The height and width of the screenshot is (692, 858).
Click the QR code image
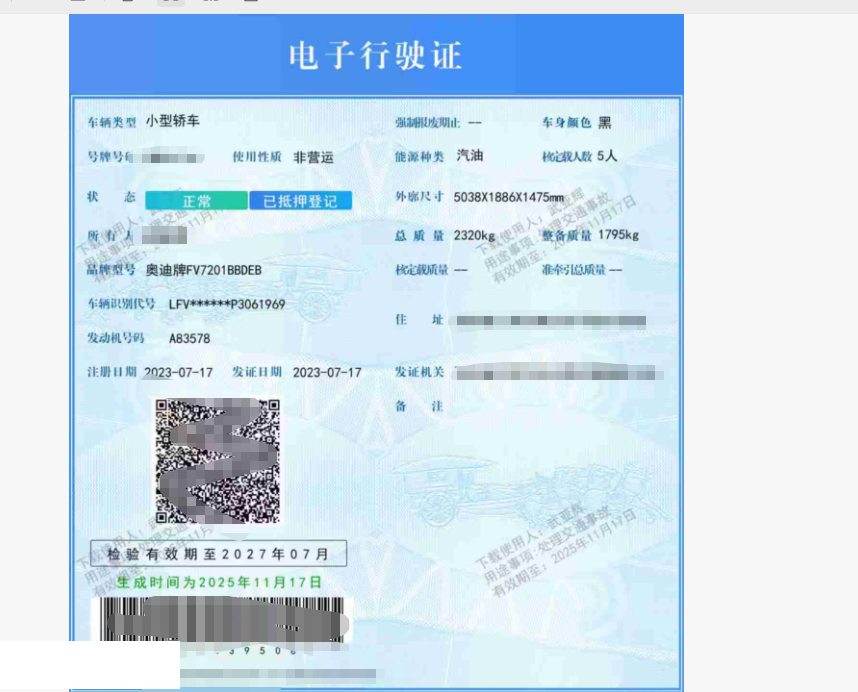coord(217,461)
